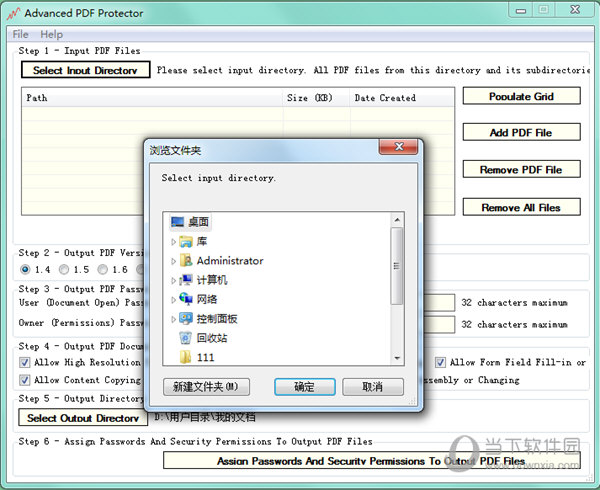The width and height of the screenshot is (600, 490).
Task: Select PDF version 1.4 radio button
Action: [25, 269]
